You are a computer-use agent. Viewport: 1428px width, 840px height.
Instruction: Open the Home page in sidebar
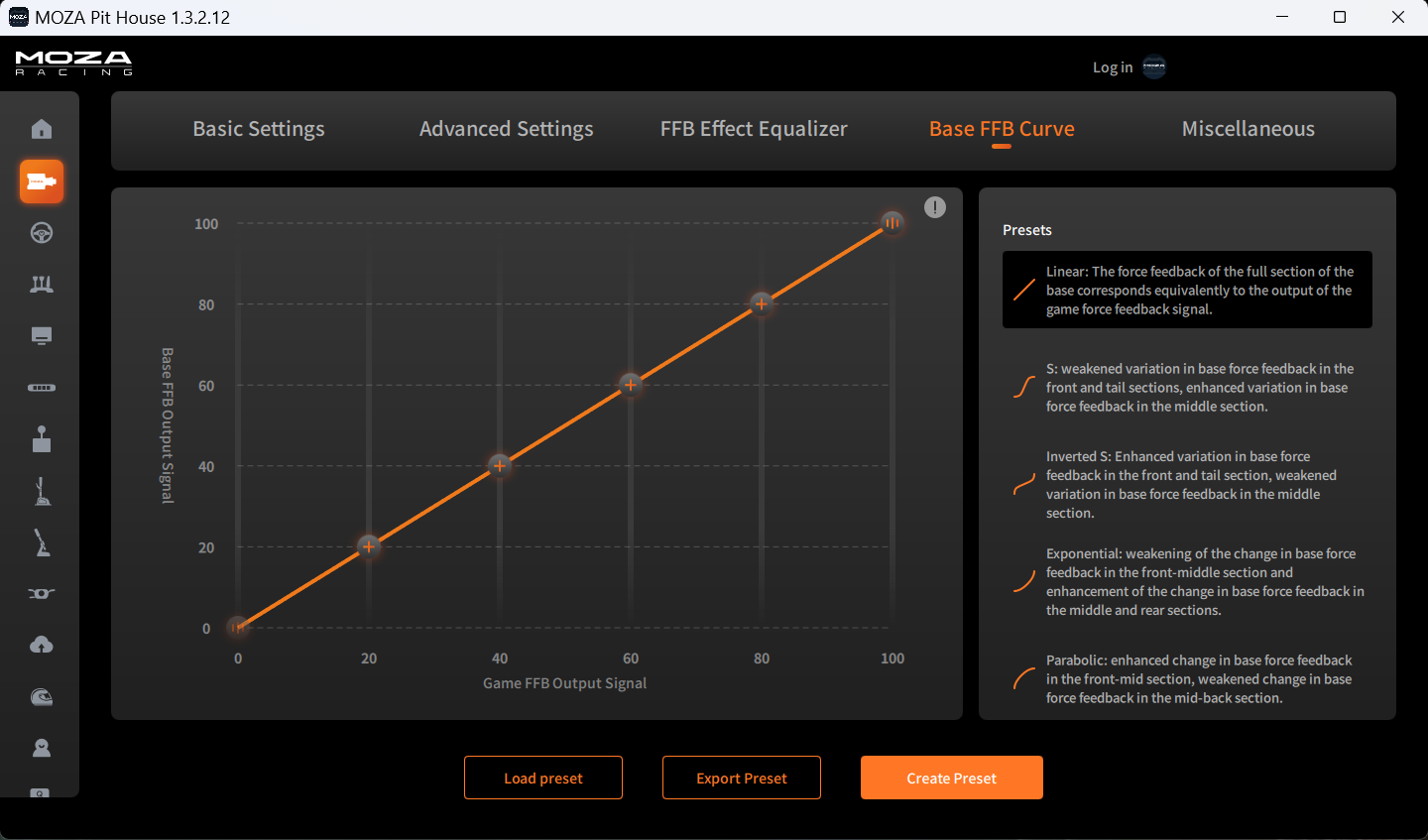point(42,129)
